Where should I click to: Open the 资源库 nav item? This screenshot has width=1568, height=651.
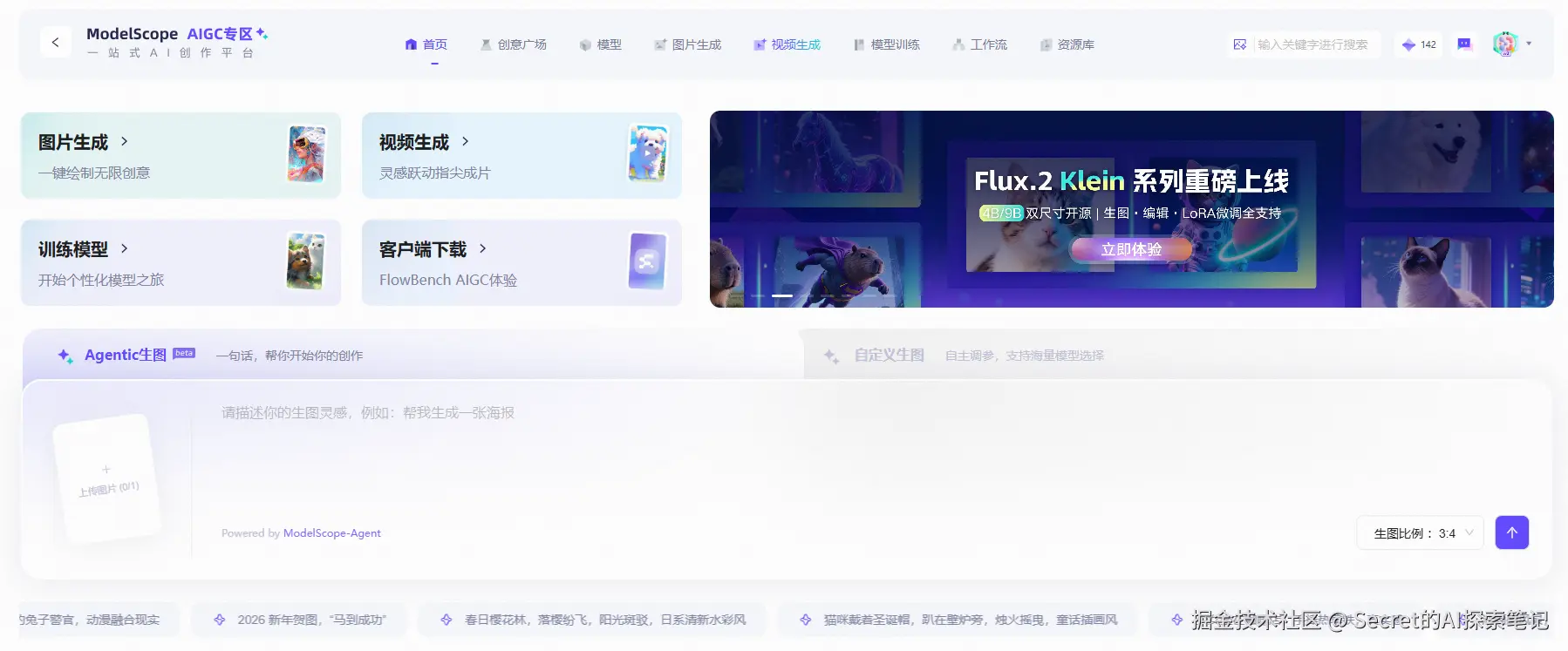pos(1067,44)
